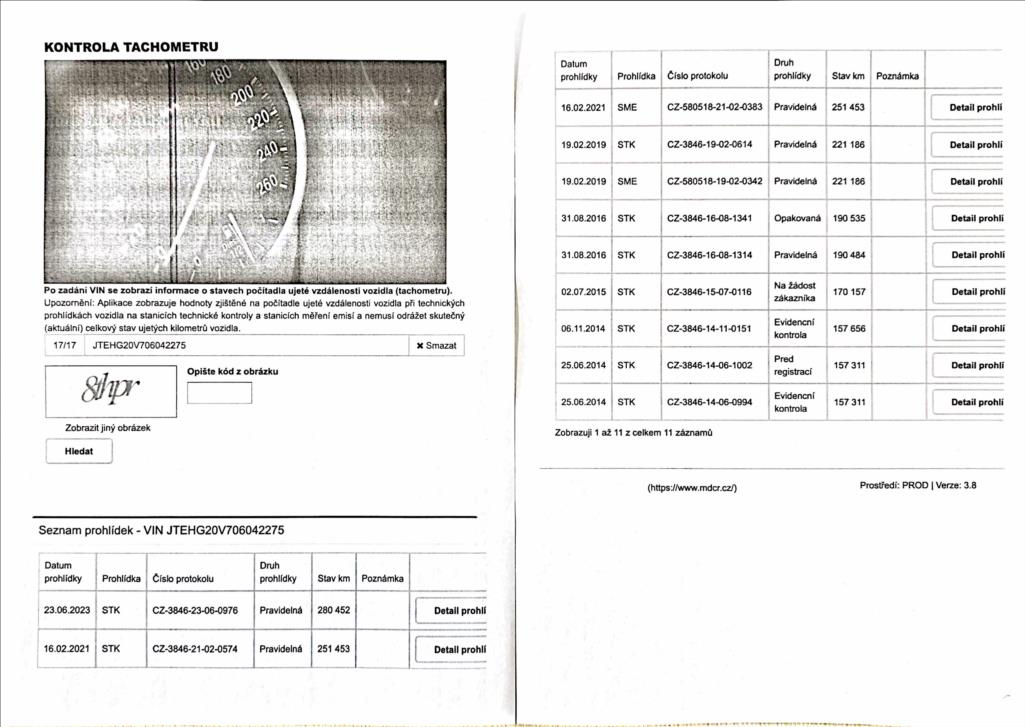Click the tachometer speedometer image
The width and height of the screenshot is (1025, 727).
click(245, 172)
